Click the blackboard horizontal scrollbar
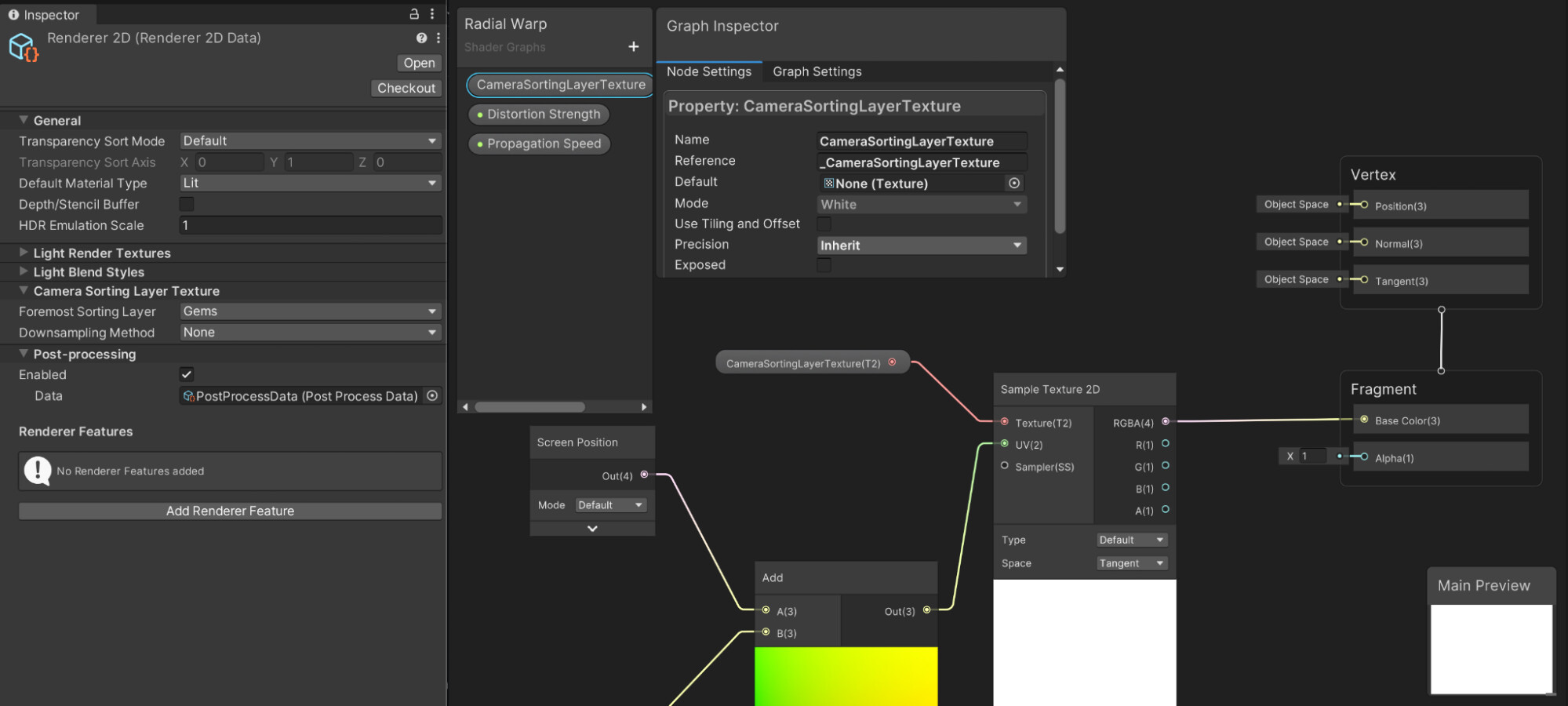Viewport: 1568px width, 706px height. pos(530,407)
